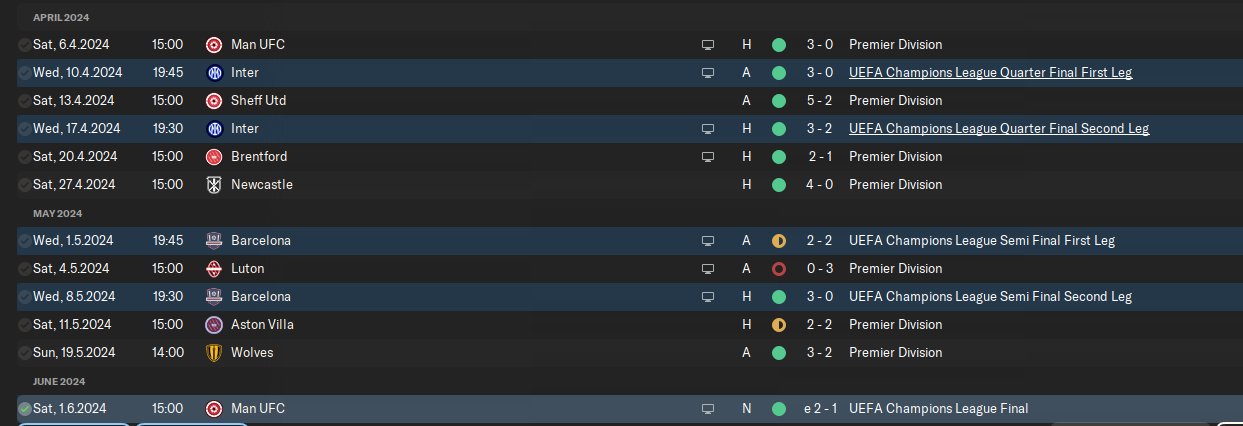Click the Newcastle club badge
Image resolution: width=1243 pixels, height=426 pixels.
coord(213,185)
